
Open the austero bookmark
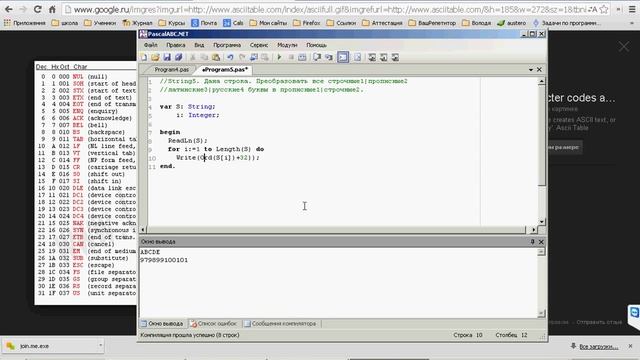512,23
